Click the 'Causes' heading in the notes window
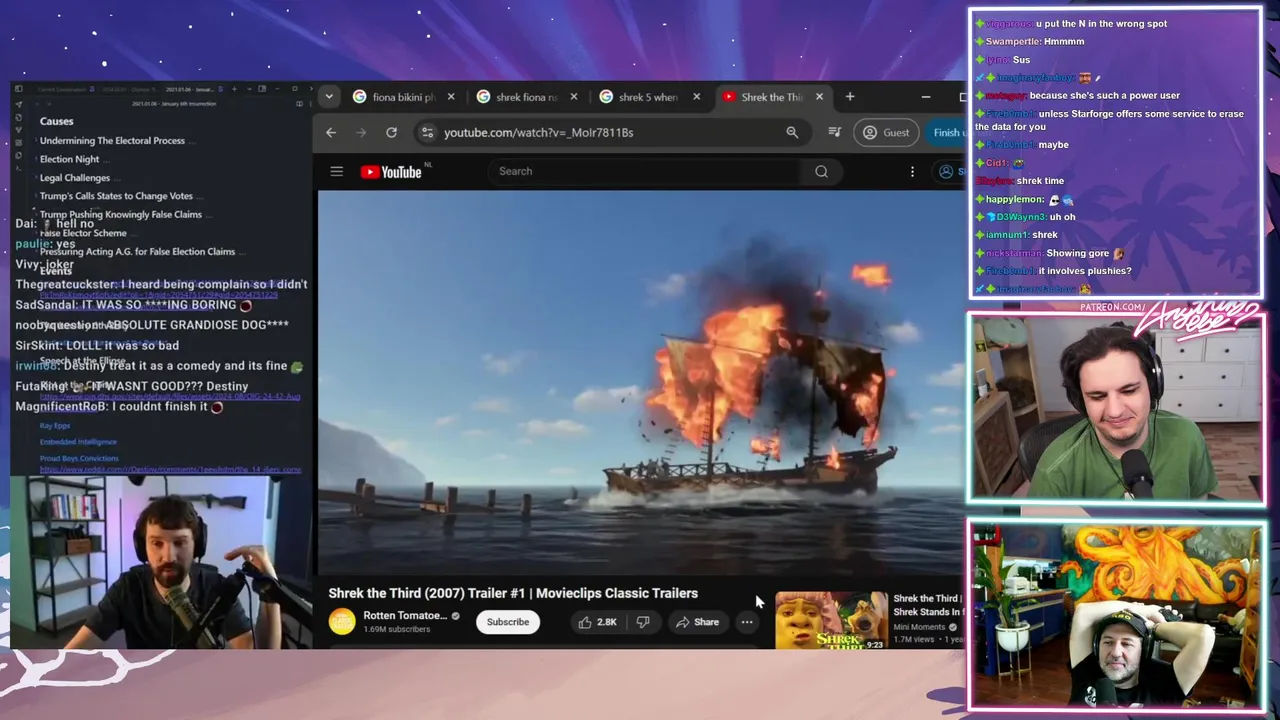 click(56, 121)
